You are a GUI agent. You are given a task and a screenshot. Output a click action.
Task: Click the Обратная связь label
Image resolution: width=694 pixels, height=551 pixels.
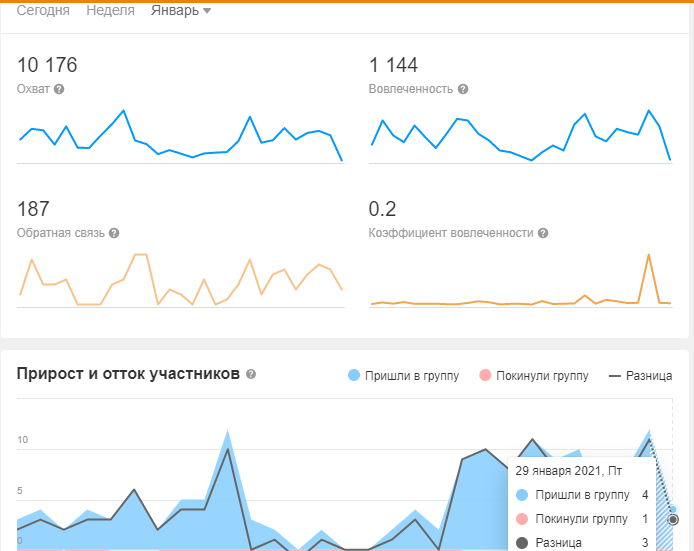pos(61,233)
